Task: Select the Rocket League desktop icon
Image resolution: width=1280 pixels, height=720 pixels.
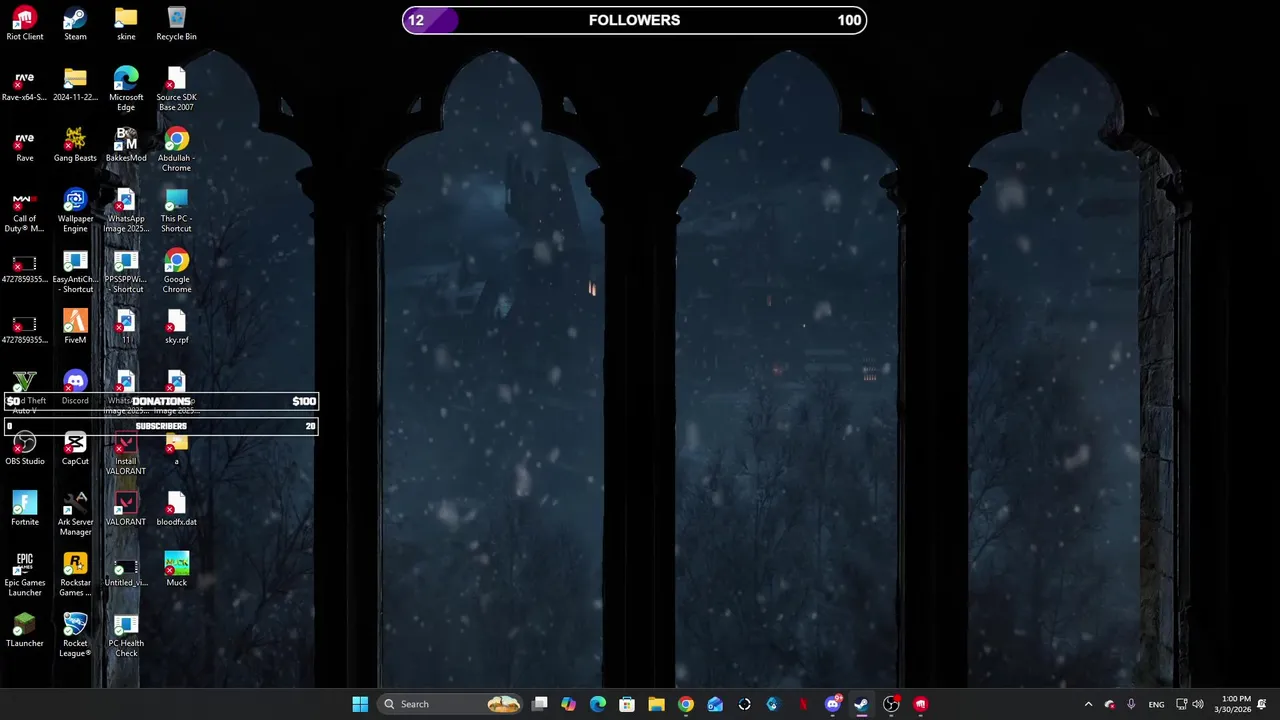Action: (x=75, y=636)
